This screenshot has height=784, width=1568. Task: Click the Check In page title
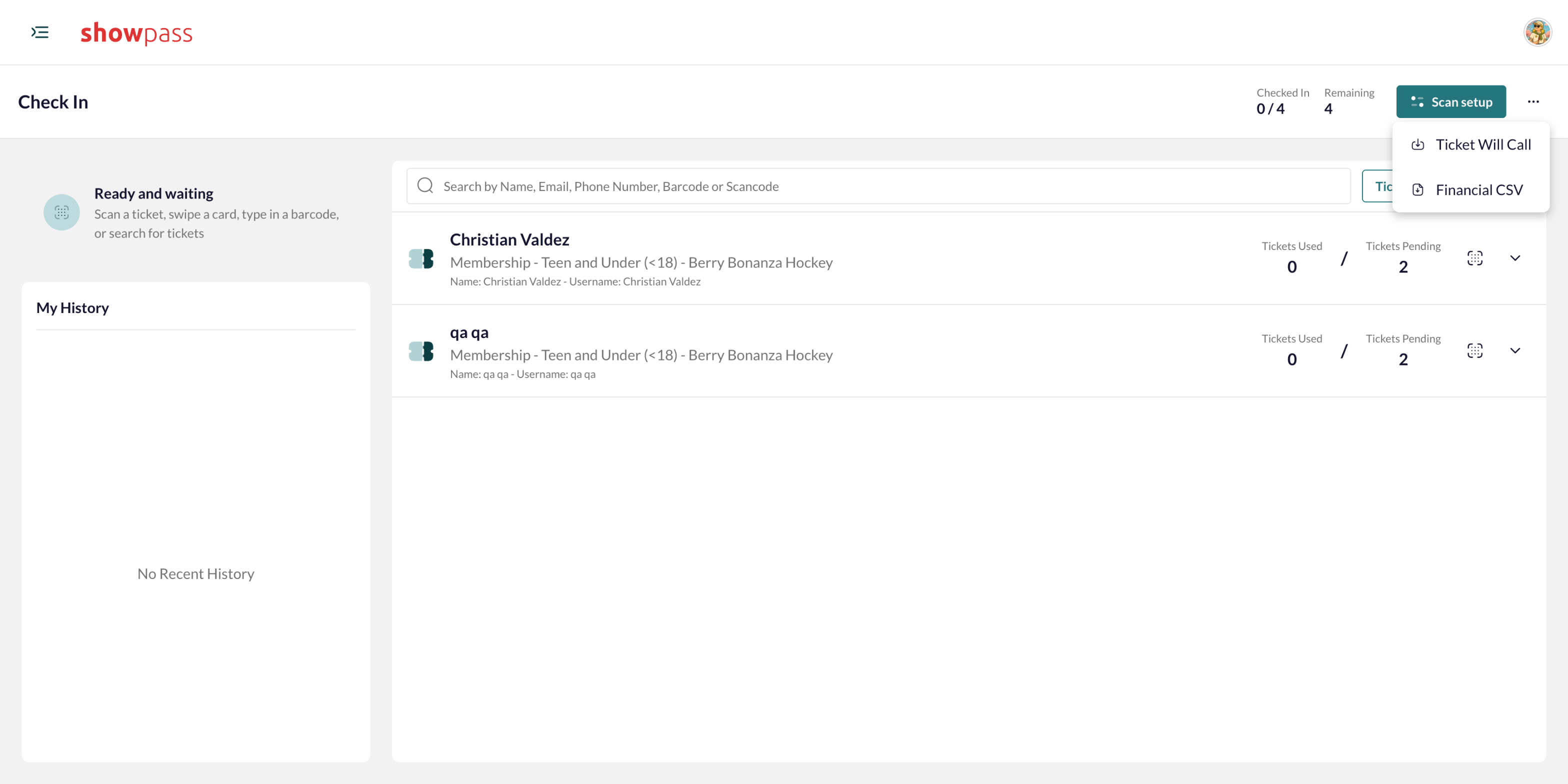point(53,101)
